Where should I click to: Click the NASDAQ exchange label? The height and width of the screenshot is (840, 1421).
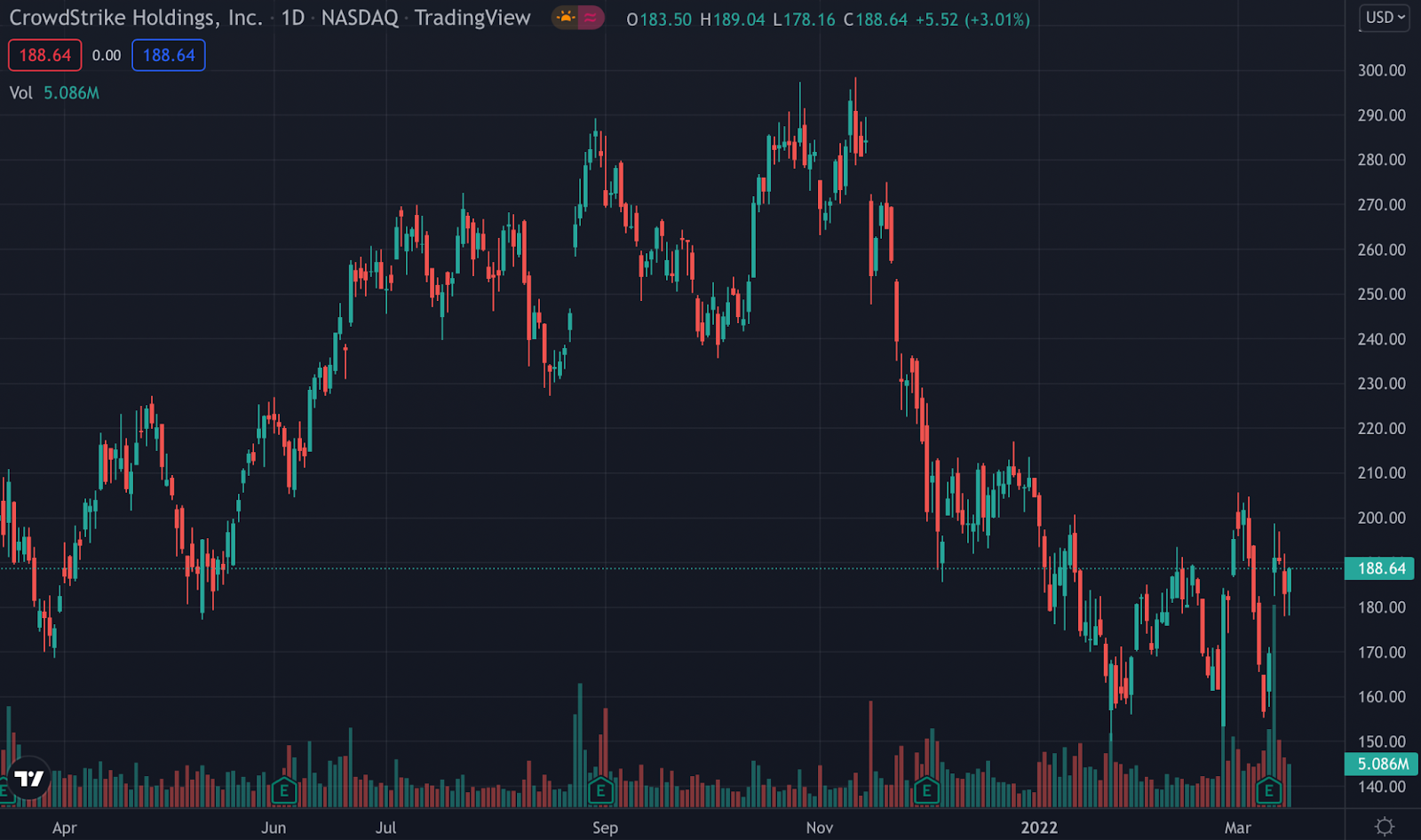coord(360,18)
